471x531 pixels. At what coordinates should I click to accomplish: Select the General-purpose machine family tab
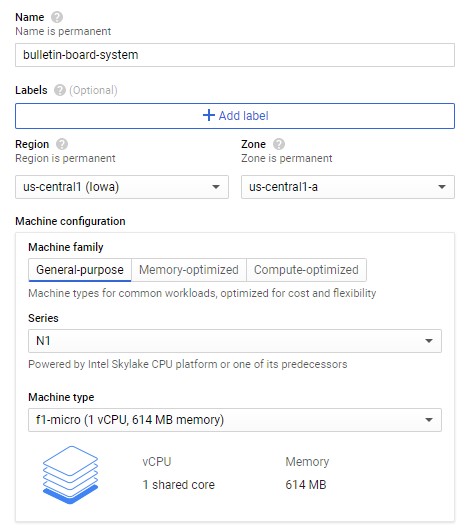[80, 270]
